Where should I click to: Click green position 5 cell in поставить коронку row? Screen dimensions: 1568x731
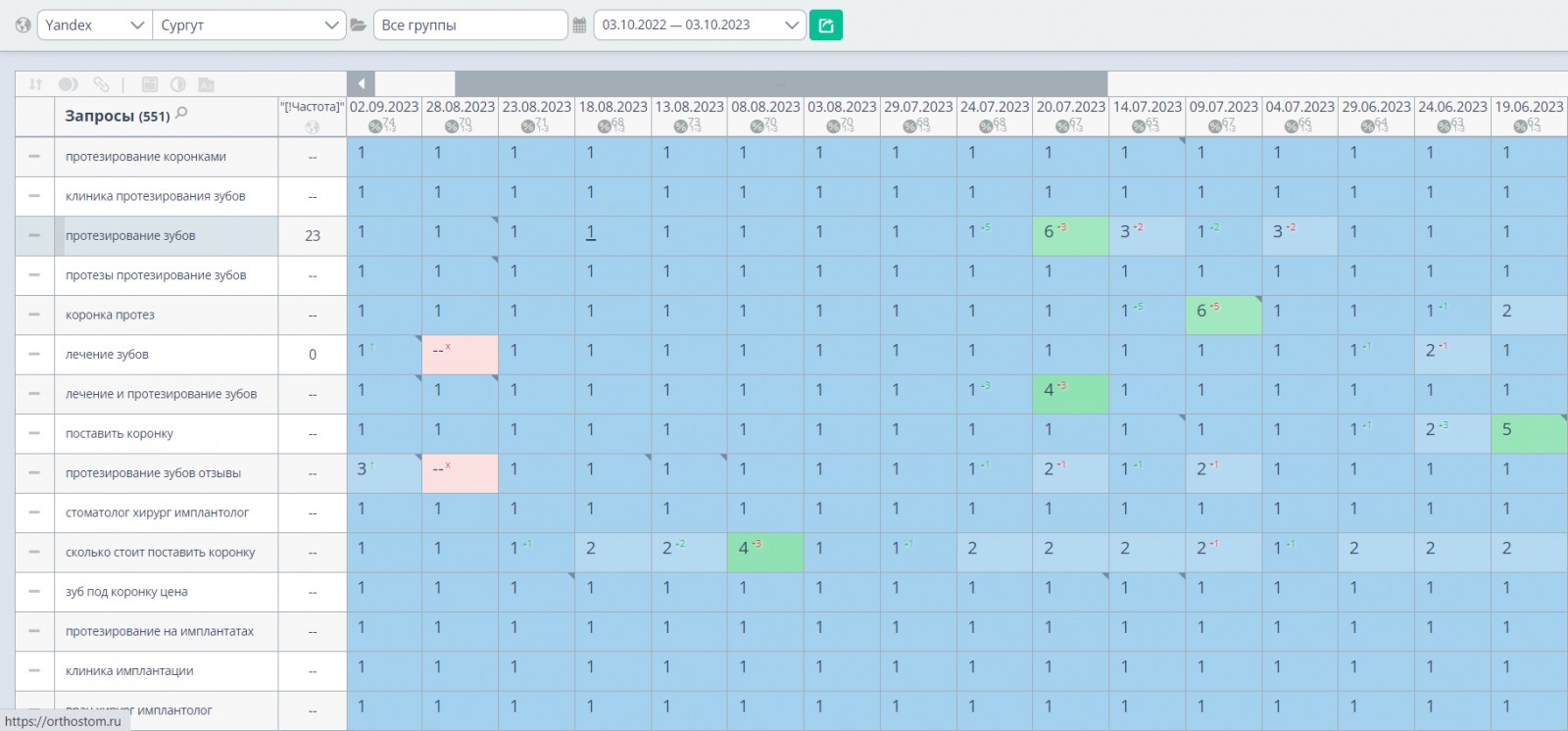click(1529, 433)
